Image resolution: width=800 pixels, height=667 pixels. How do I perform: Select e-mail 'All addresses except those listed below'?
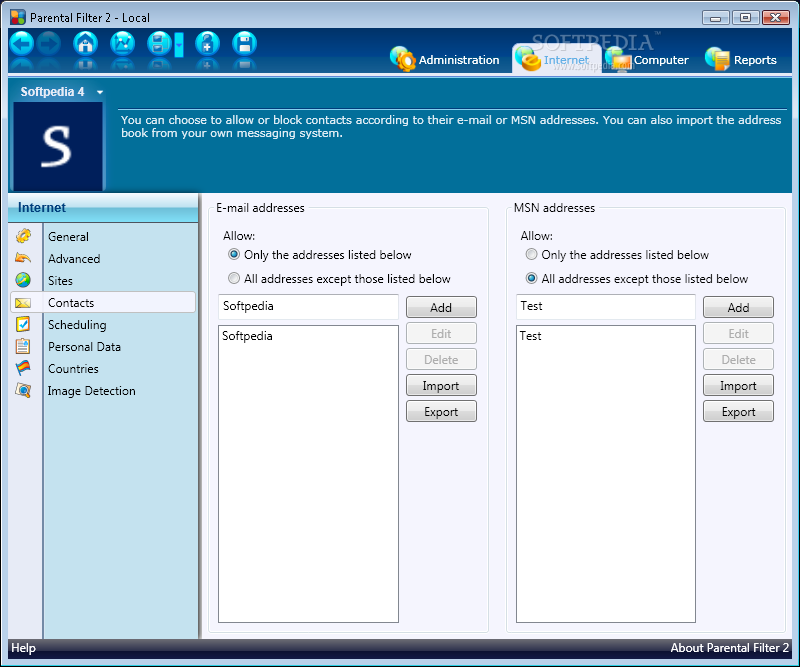[x=234, y=278]
